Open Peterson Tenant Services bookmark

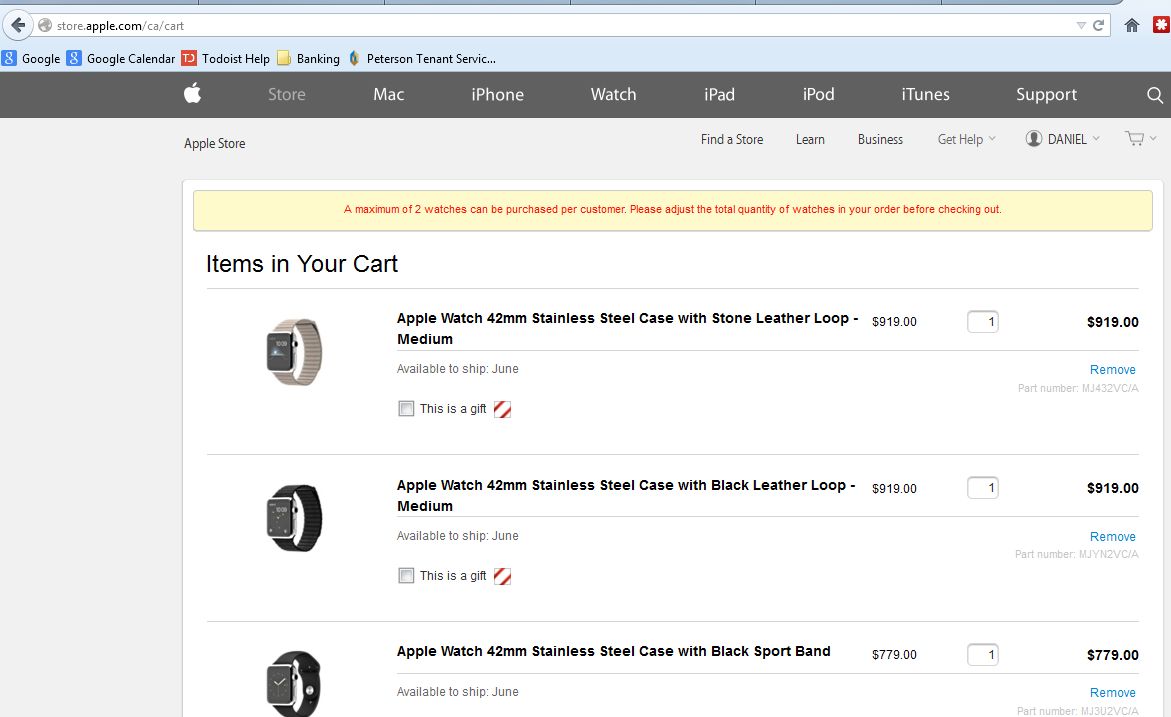[422, 58]
